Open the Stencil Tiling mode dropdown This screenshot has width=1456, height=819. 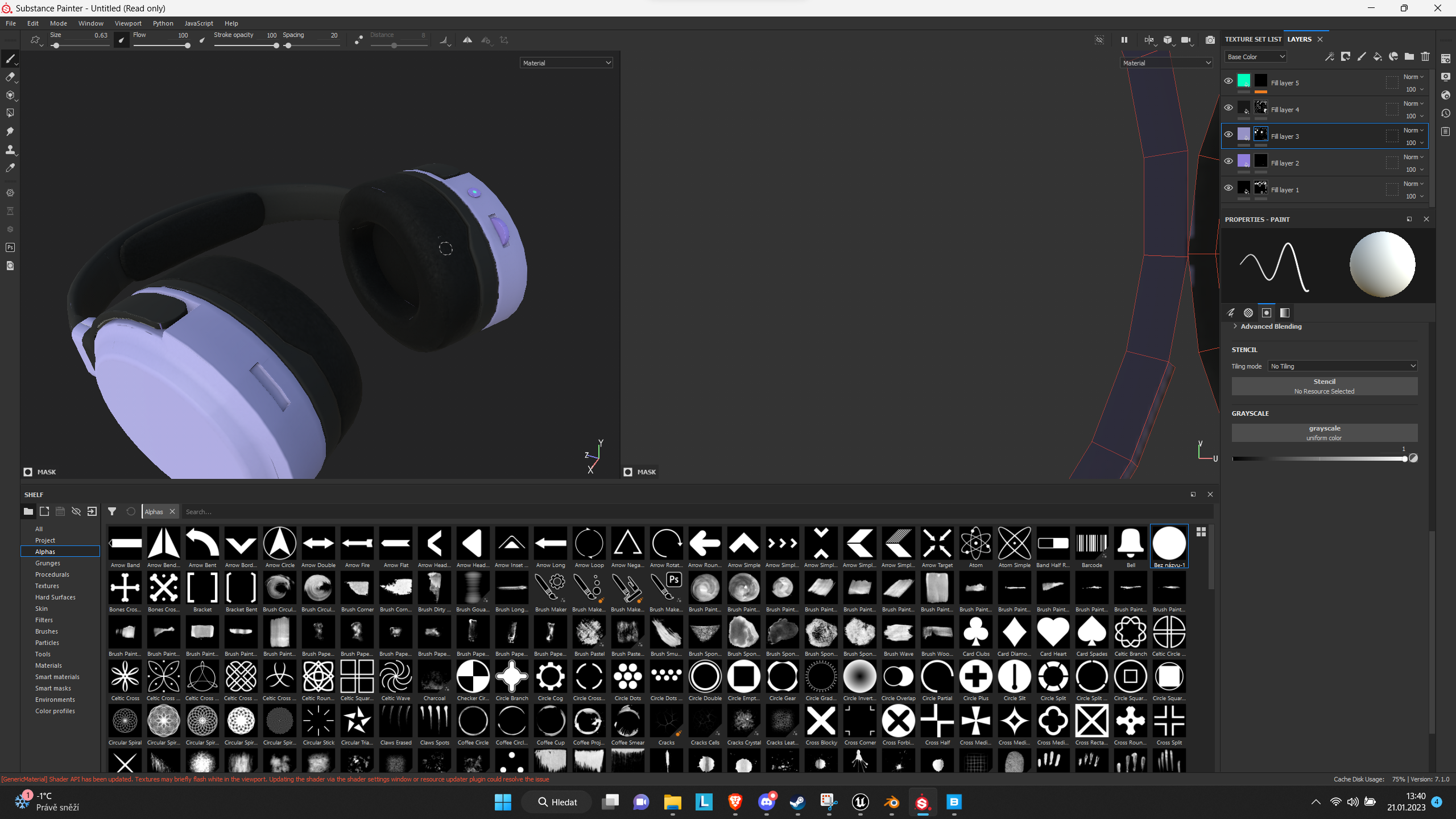pos(1343,366)
